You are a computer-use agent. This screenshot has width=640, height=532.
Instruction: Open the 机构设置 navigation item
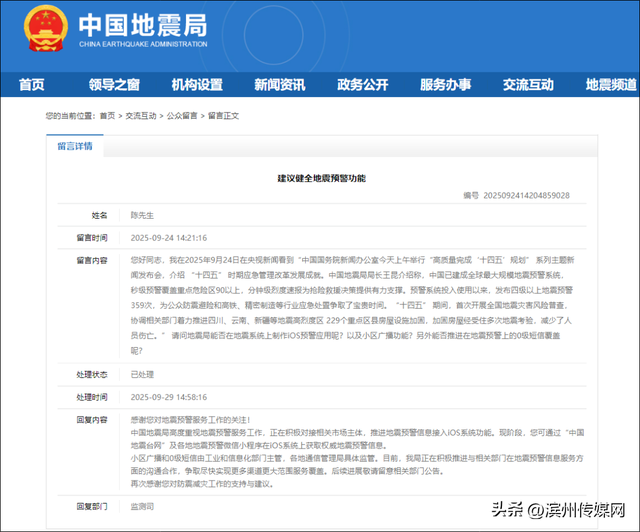pyautogui.click(x=197, y=85)
